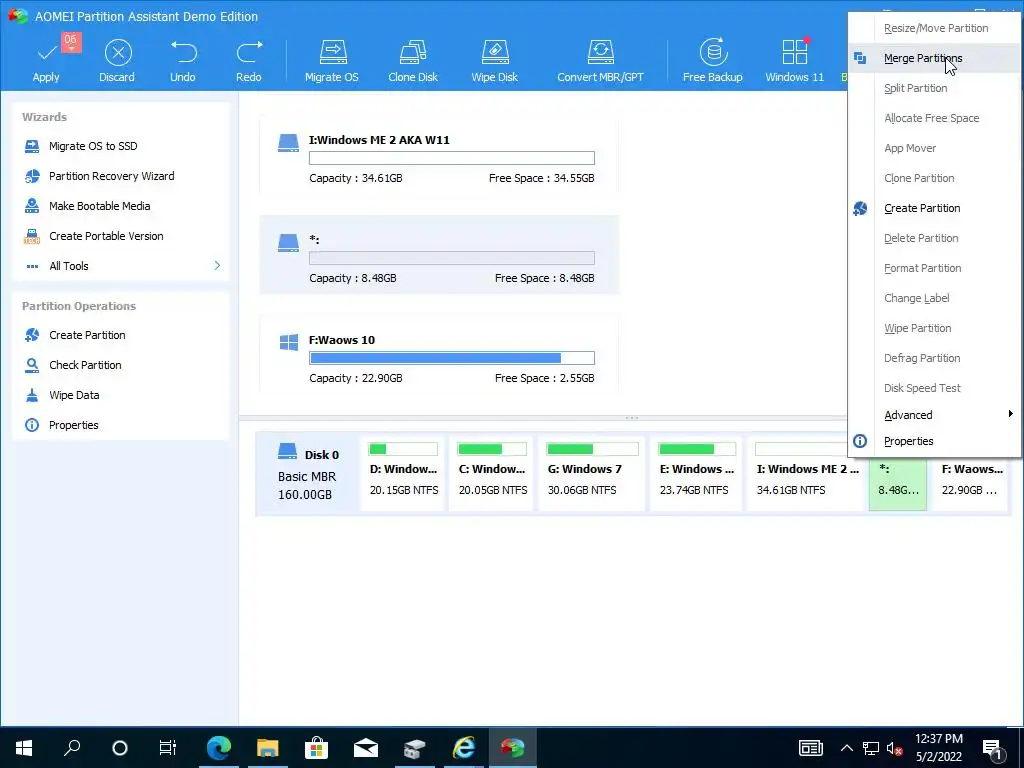Click the Redo arrow icon
The image size is (1024, 768).
pyautogui.click(x=249, y=52)
